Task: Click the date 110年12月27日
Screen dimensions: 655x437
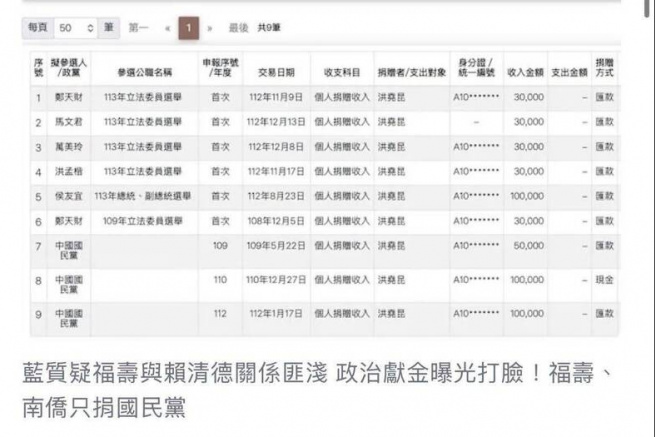Action: (x=276, y=280)
